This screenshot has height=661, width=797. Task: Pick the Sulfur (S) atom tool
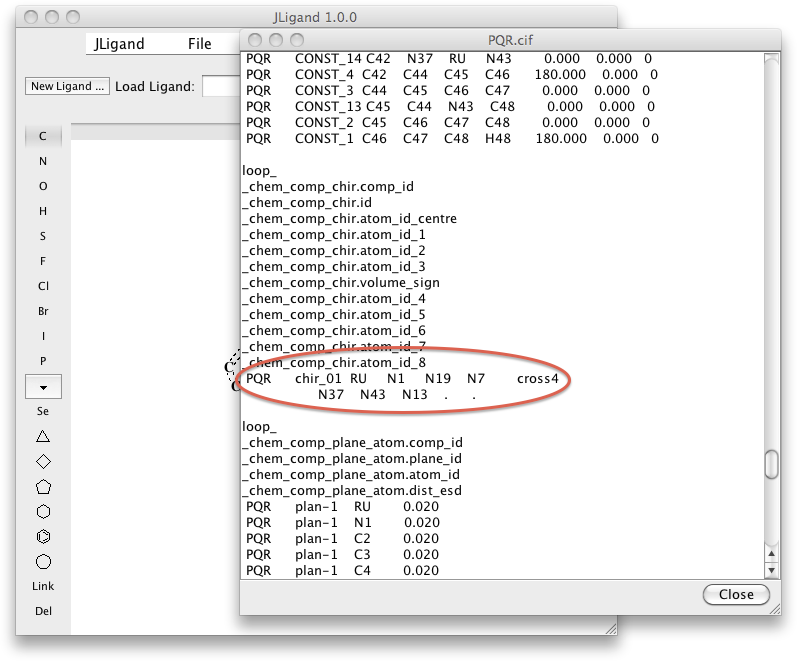(x=43, y=236)
